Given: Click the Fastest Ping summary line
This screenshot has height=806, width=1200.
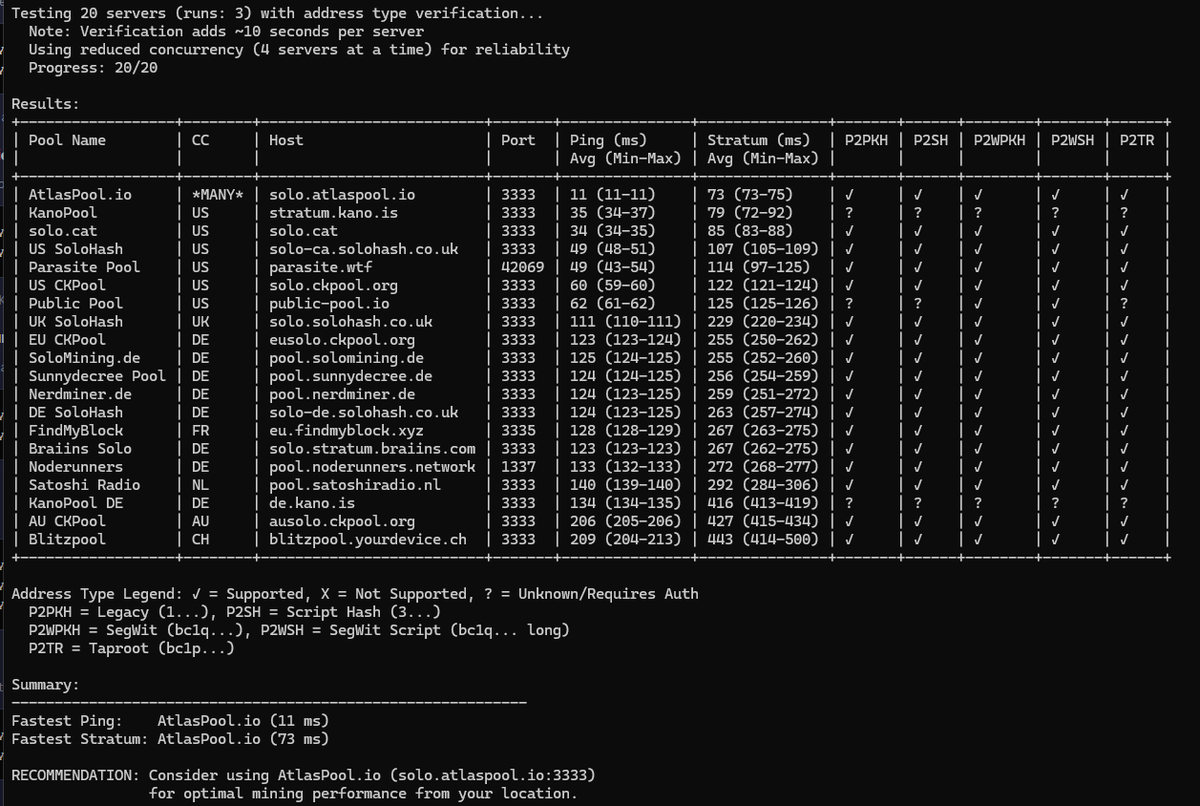Looking at the screenshot, I should coord(170,721).
